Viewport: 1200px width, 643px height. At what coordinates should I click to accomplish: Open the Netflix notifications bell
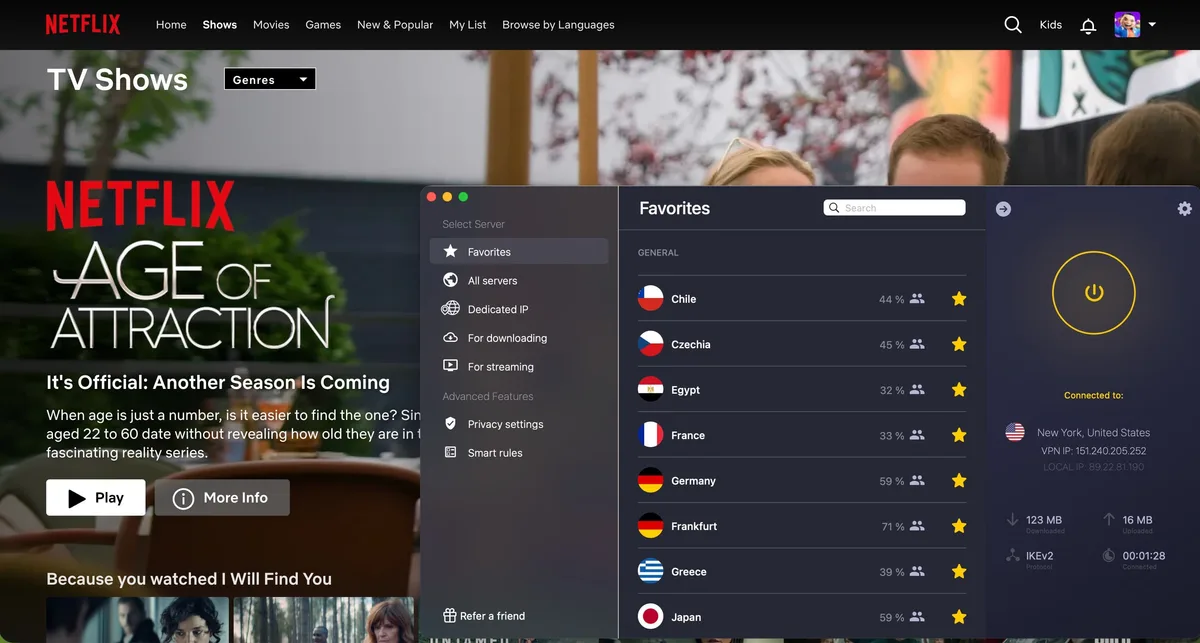pos(1088,26)
